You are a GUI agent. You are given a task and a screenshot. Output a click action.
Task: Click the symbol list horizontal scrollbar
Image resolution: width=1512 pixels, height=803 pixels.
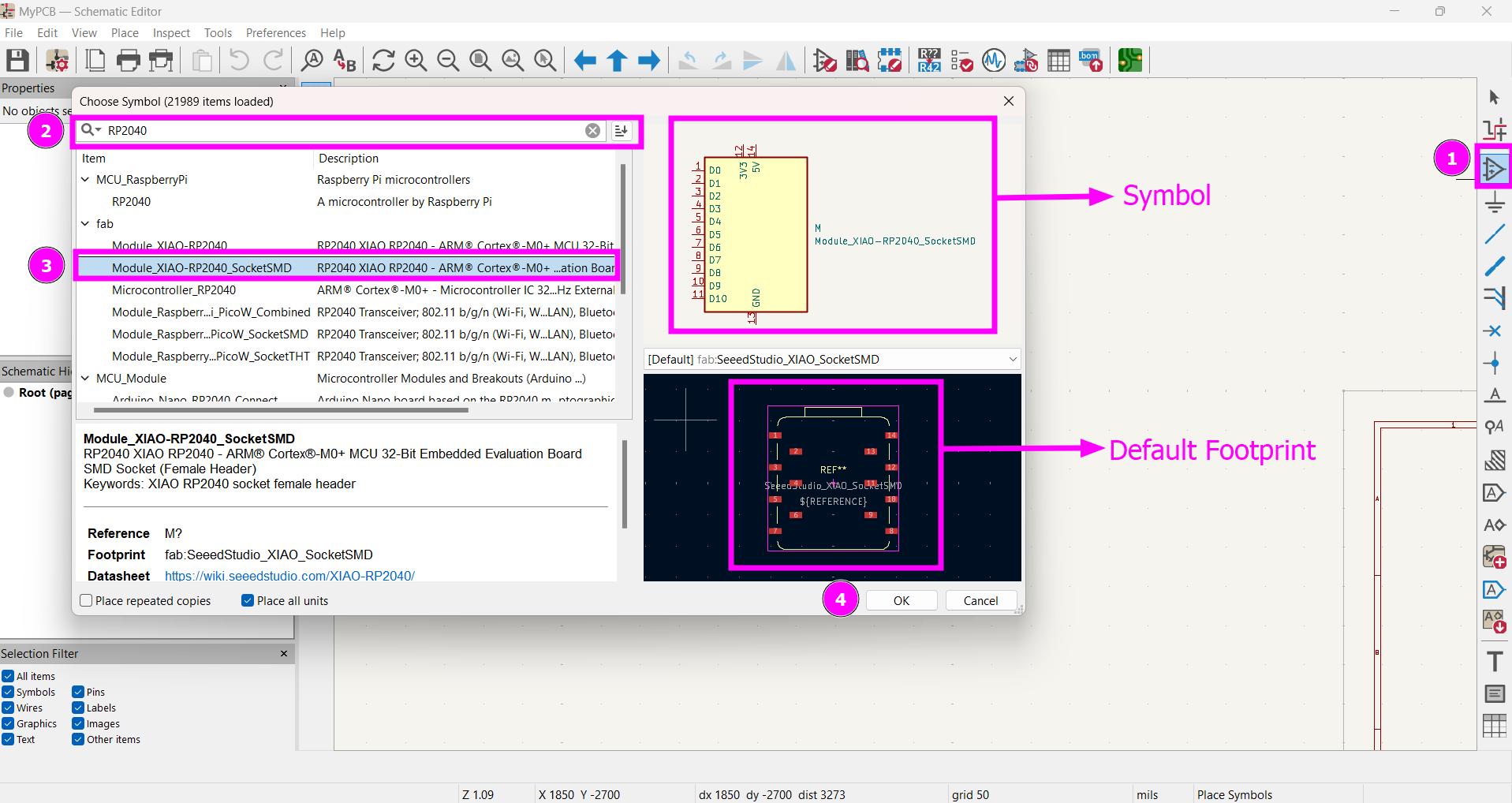[281, 410]
